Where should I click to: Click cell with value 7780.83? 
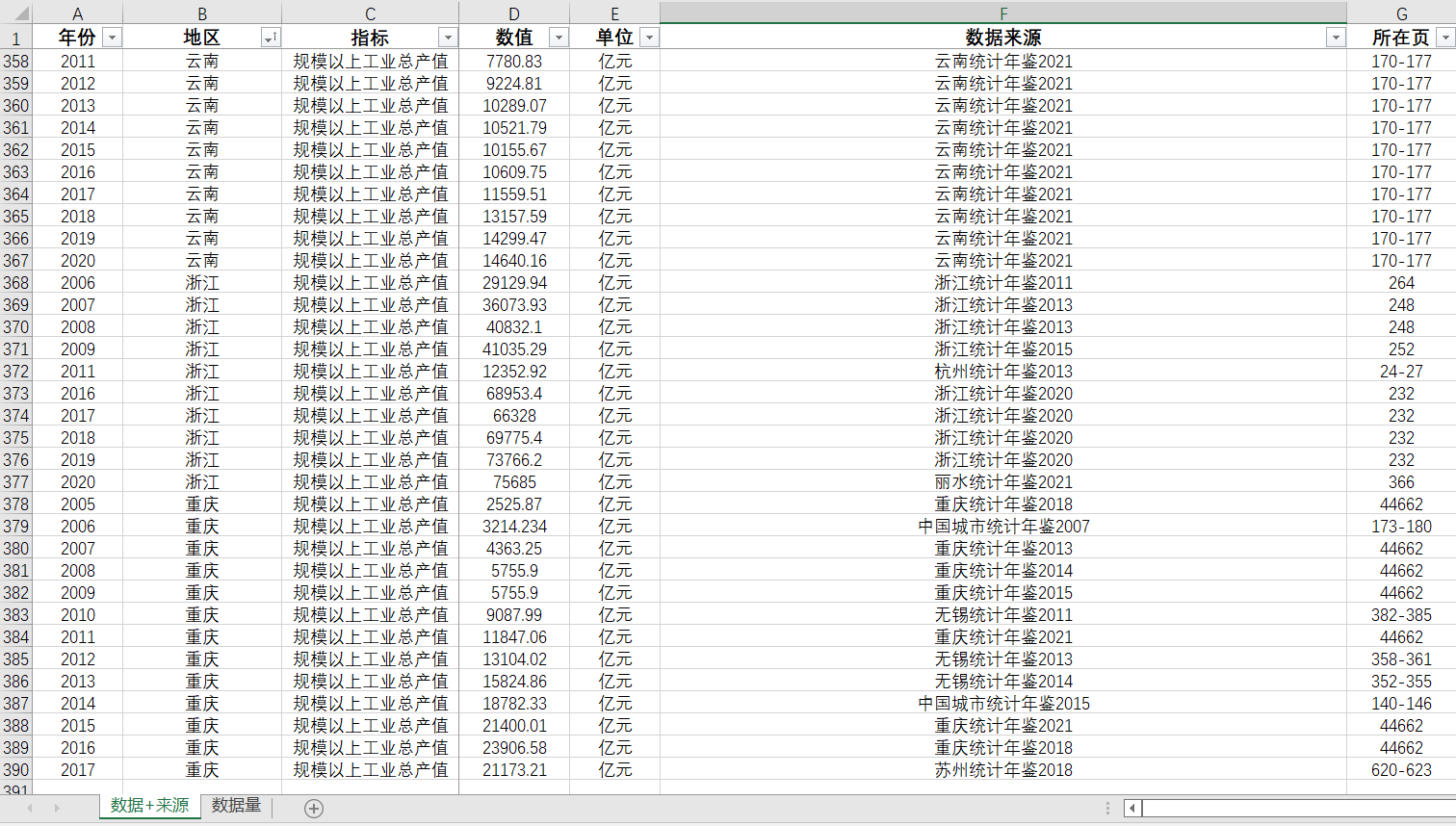[x=514, y=61]
